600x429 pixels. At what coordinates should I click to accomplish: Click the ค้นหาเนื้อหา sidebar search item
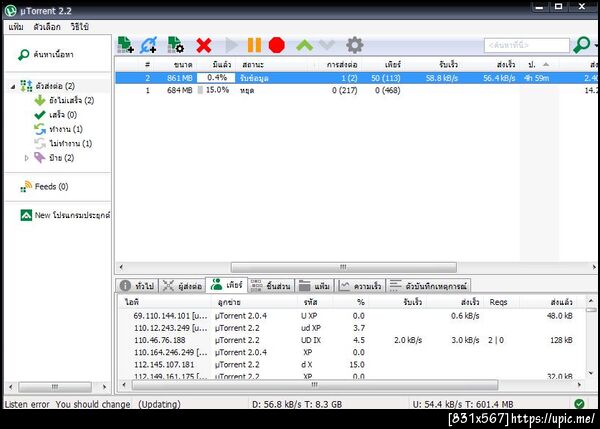(46, 55)
